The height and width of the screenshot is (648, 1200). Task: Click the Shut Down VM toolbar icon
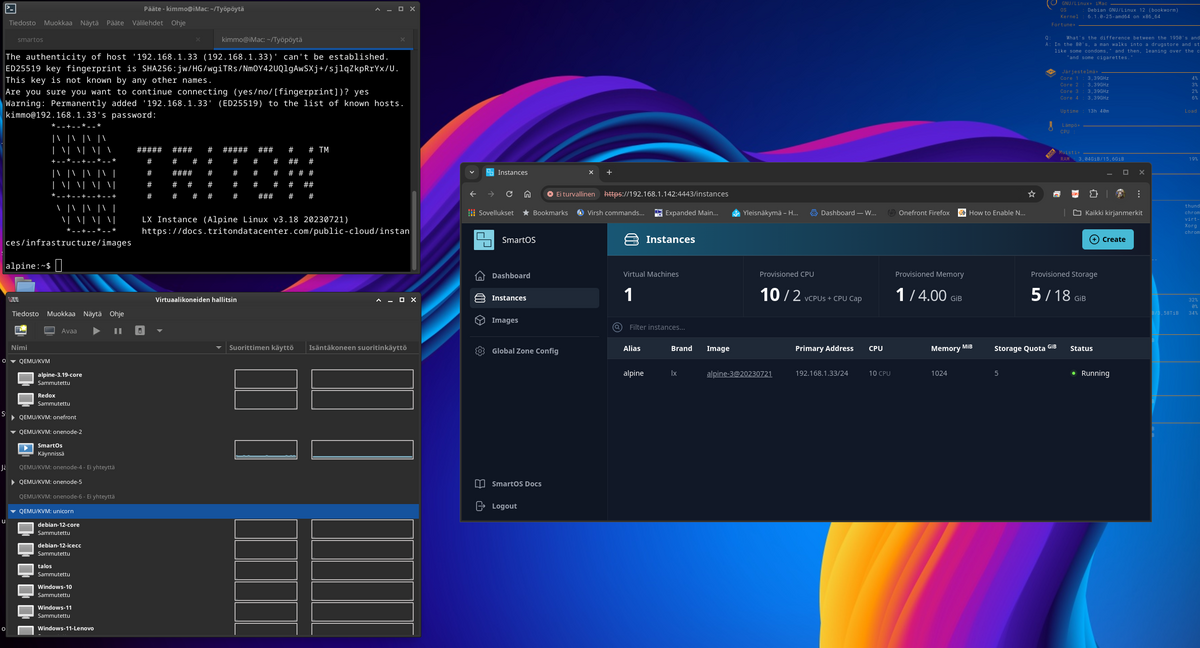[x=140, y=330]
